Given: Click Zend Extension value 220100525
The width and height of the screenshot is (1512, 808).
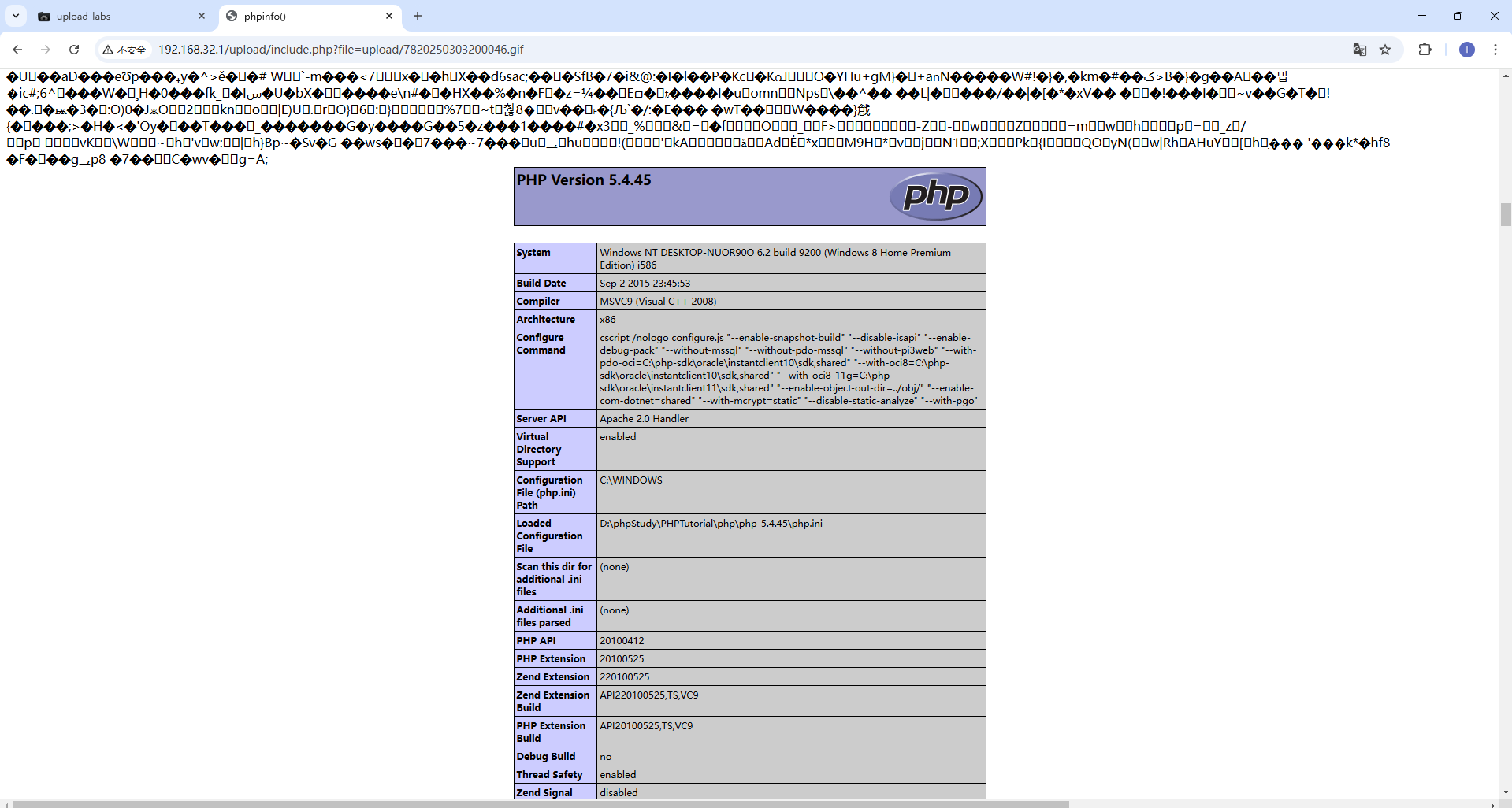Looking at the screenshot, I should coord(625,677).
